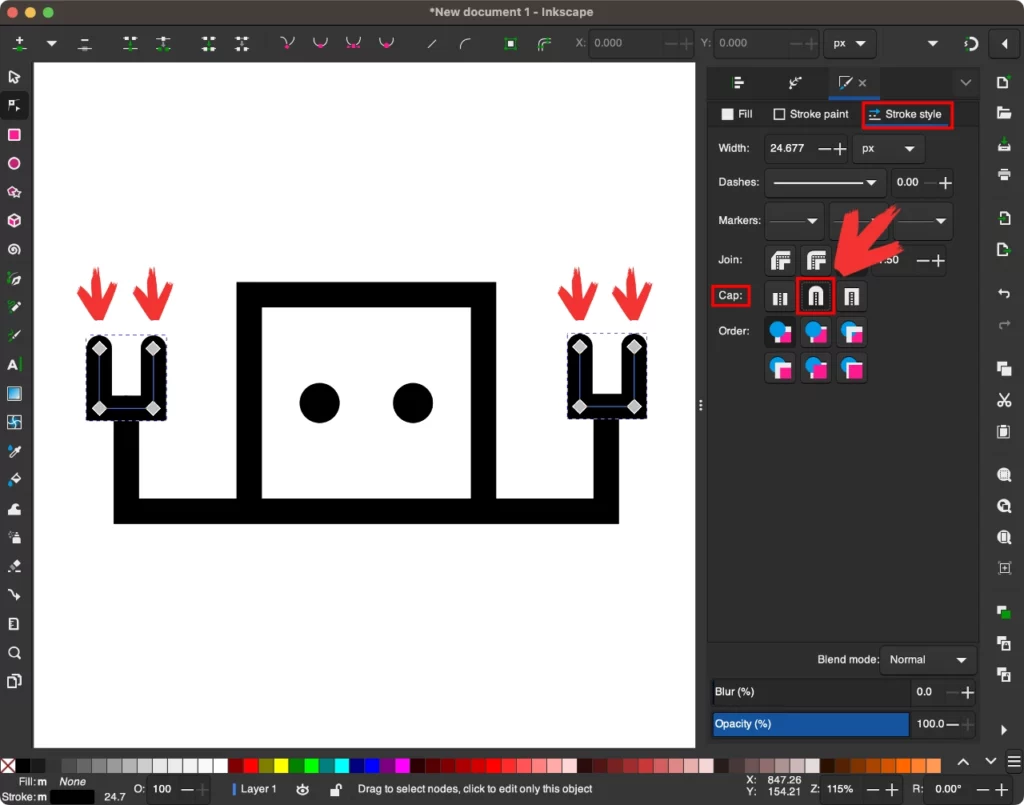The height and width of the screenshot is (805, 1024).
Task: Select square cap style
Action: [851, 297]
